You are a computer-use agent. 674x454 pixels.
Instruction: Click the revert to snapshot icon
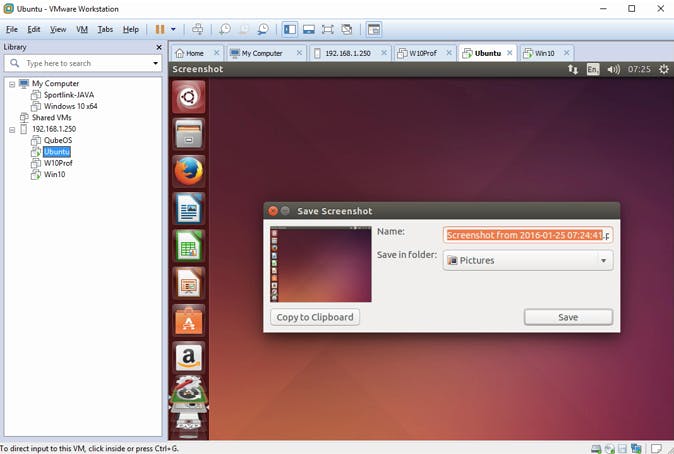click(244, 29)
